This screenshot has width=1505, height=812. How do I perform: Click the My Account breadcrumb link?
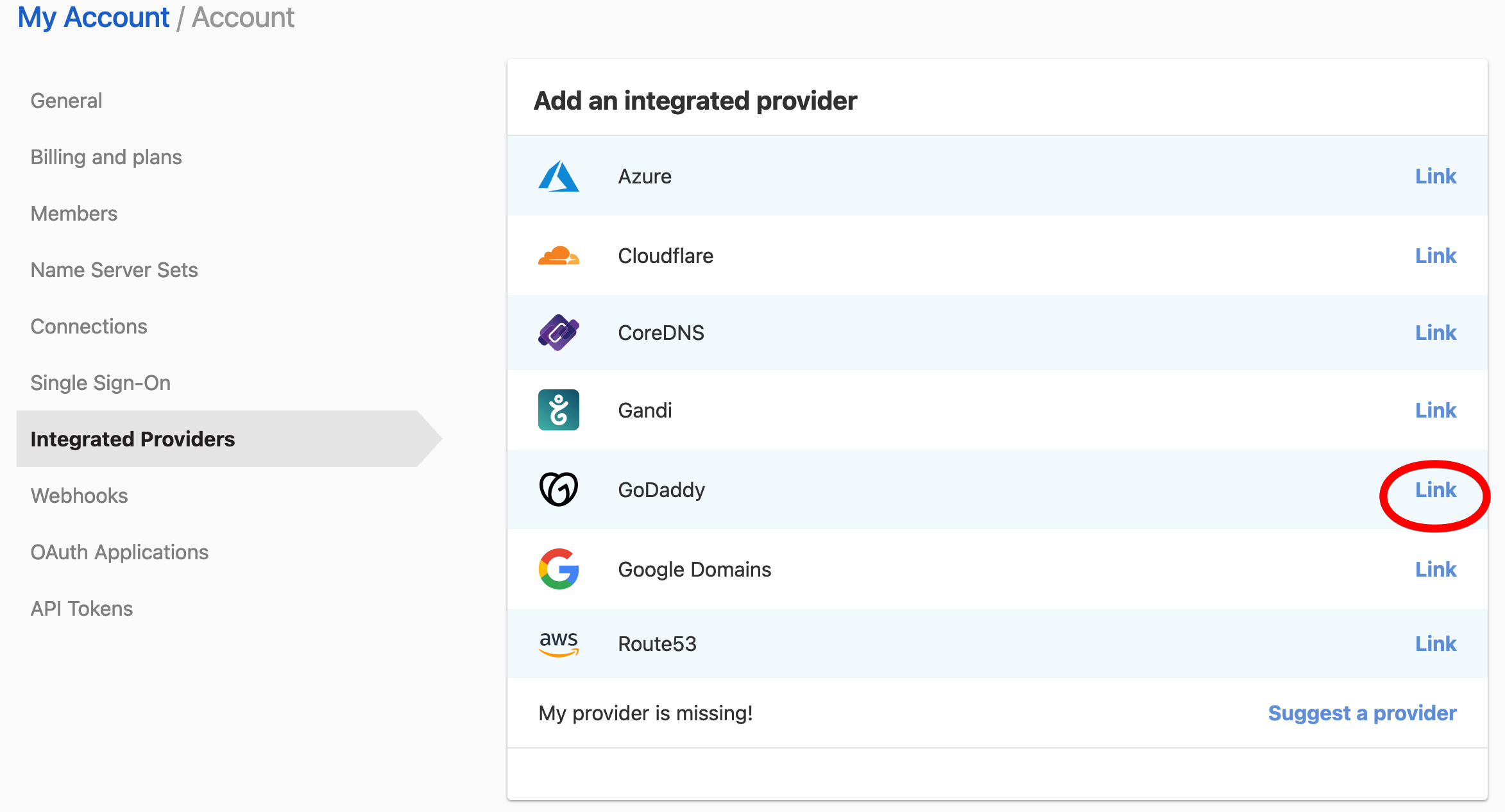tap(94, 17)
